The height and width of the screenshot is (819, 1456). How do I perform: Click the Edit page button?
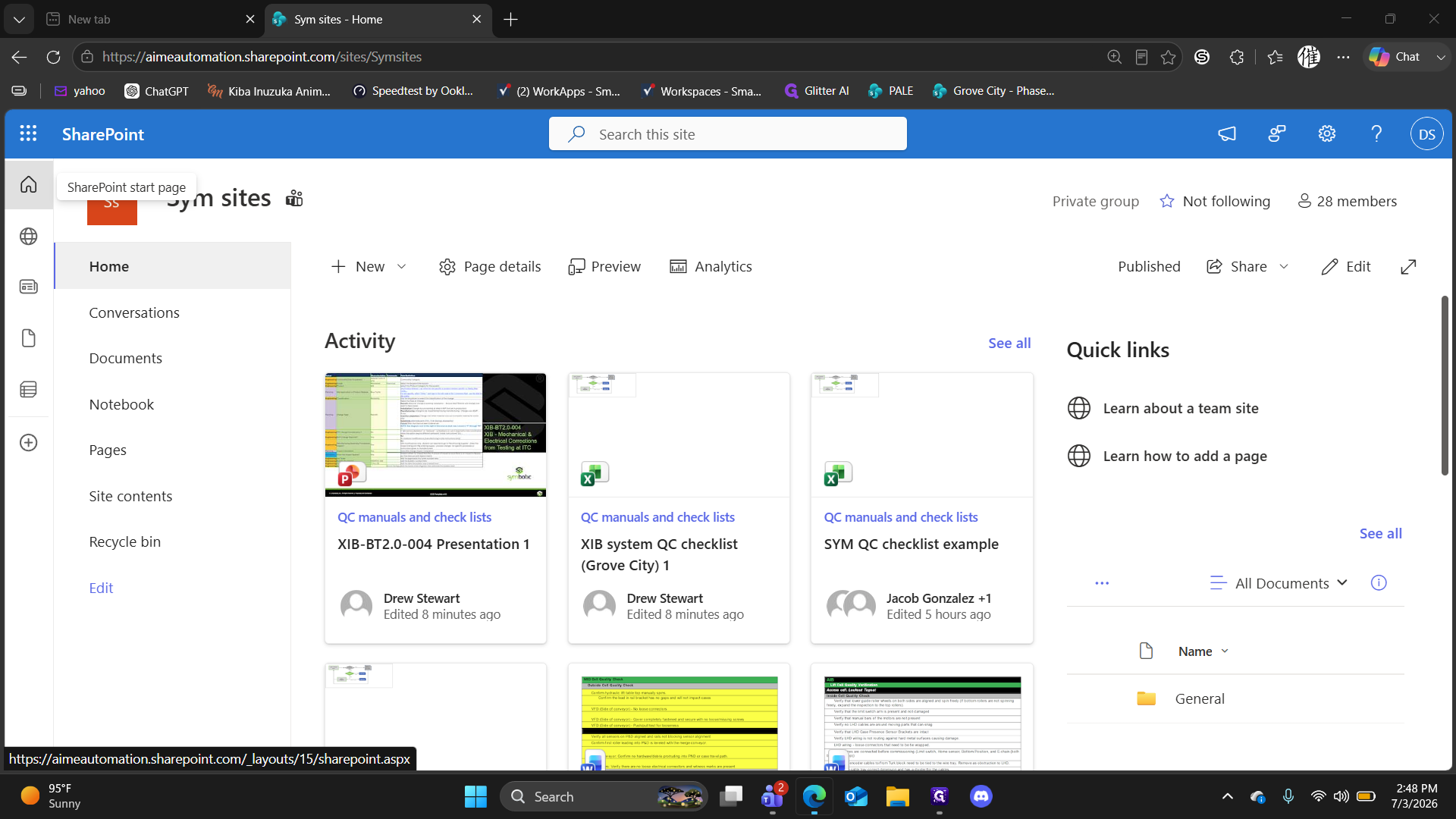1346,267
